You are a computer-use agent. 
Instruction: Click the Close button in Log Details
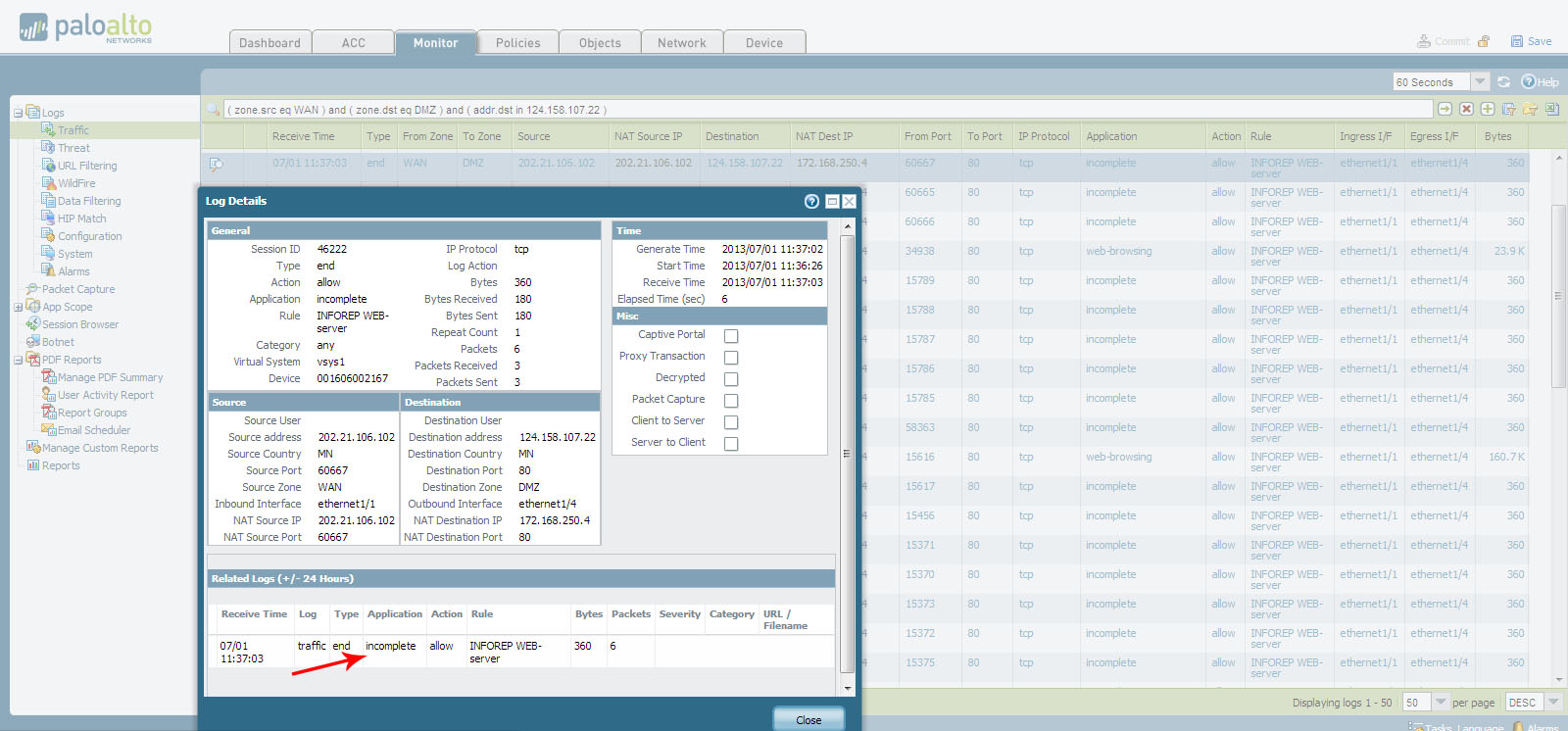[808, 719]
